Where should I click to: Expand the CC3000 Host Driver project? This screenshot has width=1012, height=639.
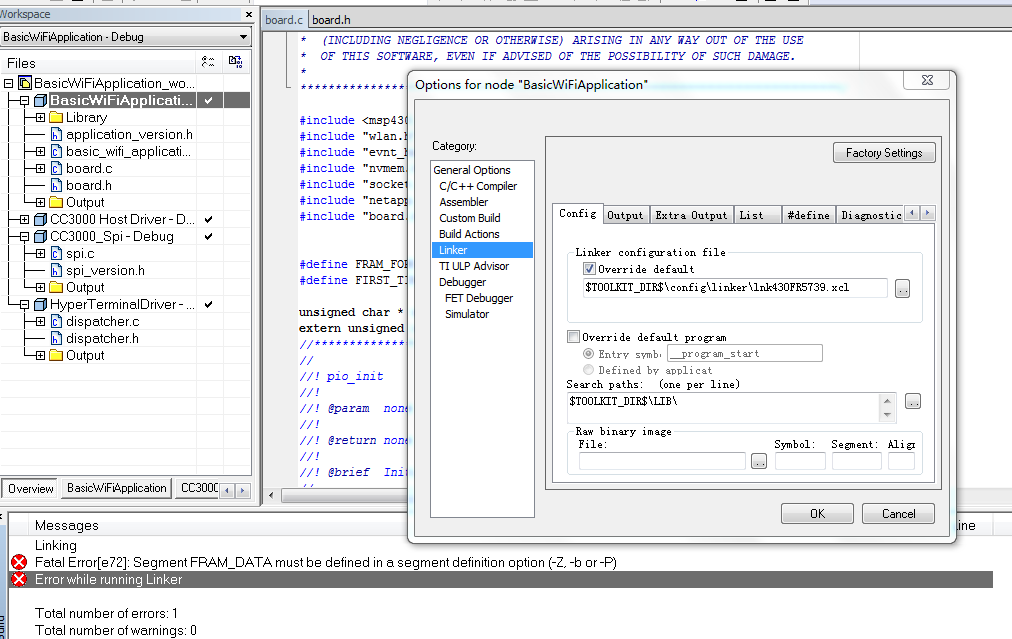coord(25,219)
